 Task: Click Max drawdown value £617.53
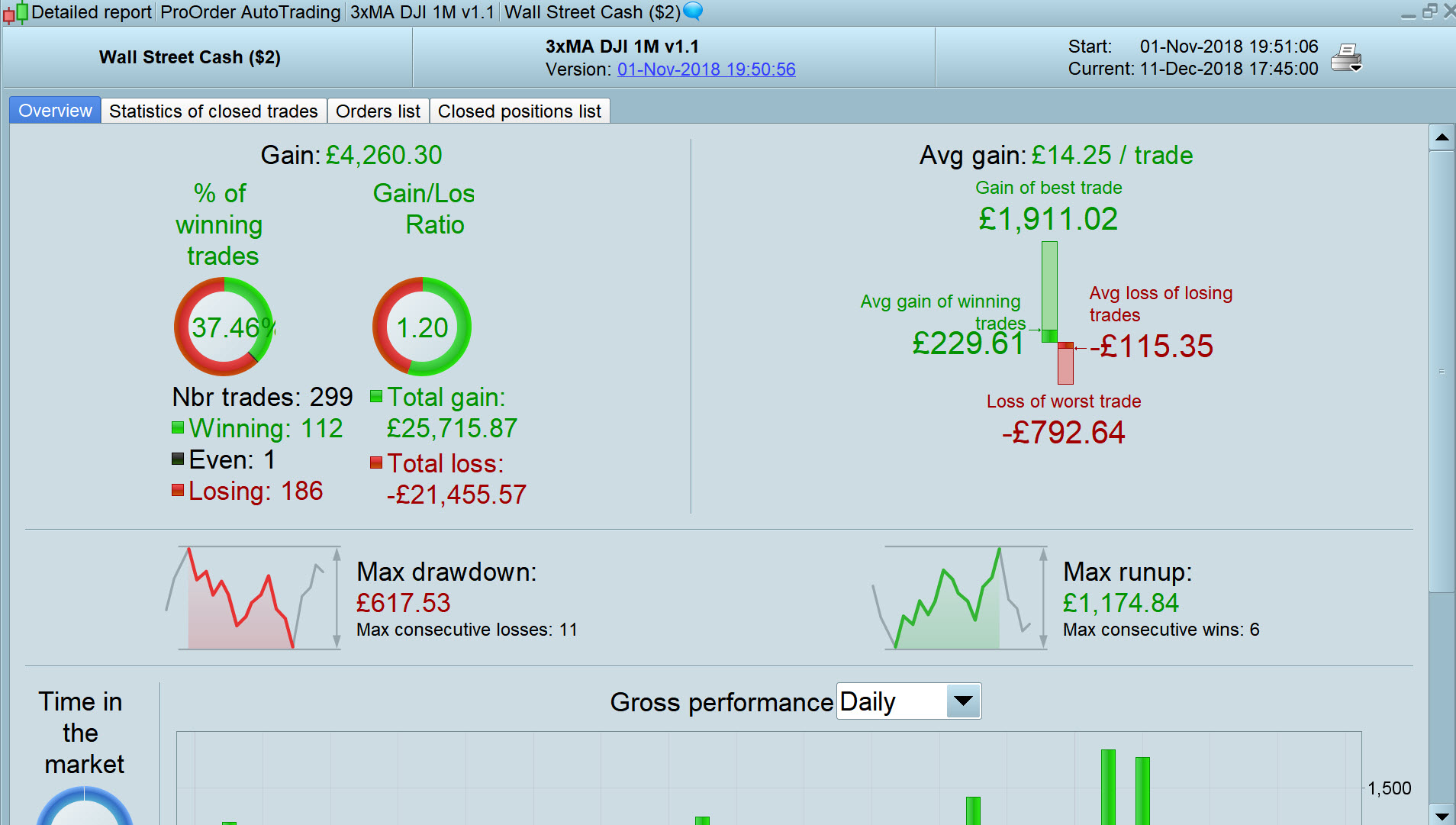[404, 603]
